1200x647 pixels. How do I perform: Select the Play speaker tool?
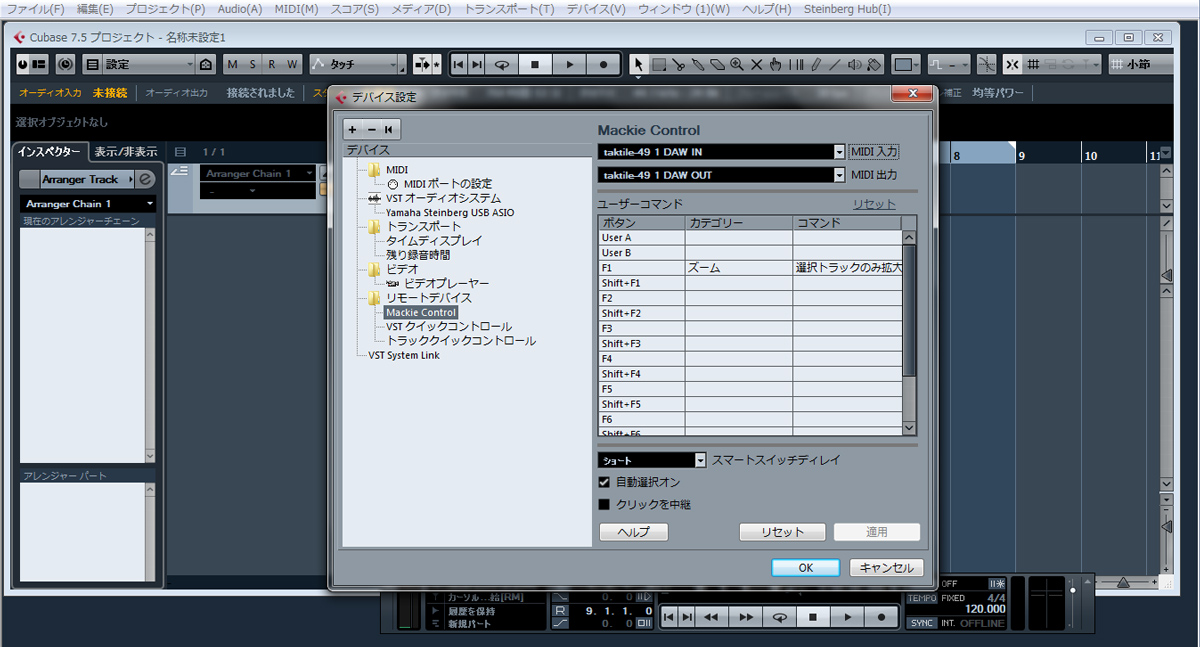click(854, 64)
